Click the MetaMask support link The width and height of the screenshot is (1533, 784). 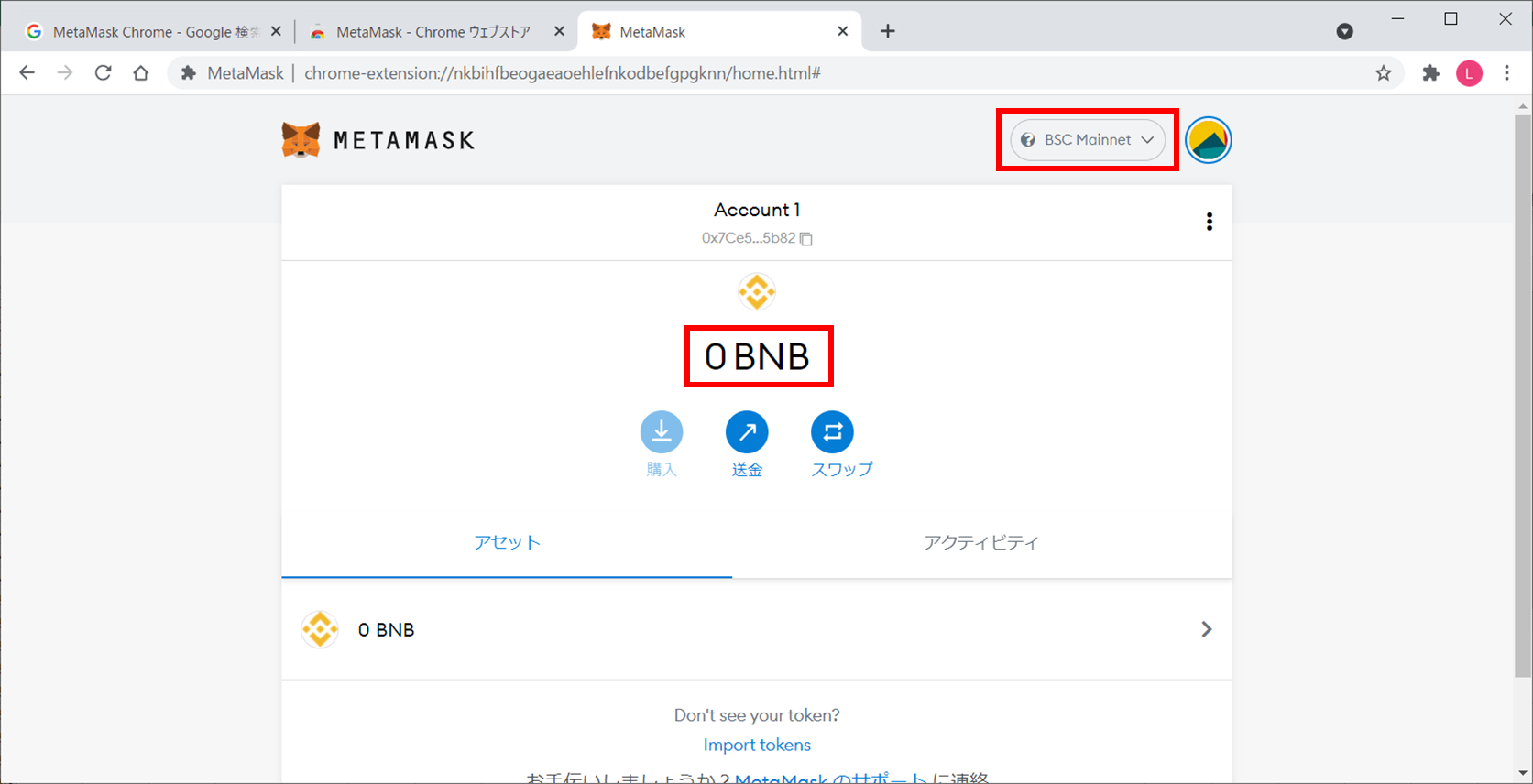point(831,778)
